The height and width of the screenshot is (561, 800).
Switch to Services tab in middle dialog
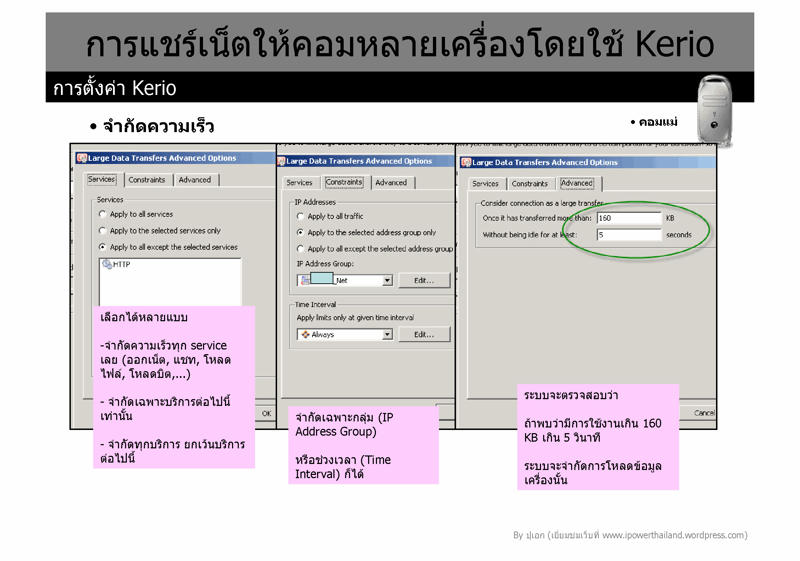(299, 183)
